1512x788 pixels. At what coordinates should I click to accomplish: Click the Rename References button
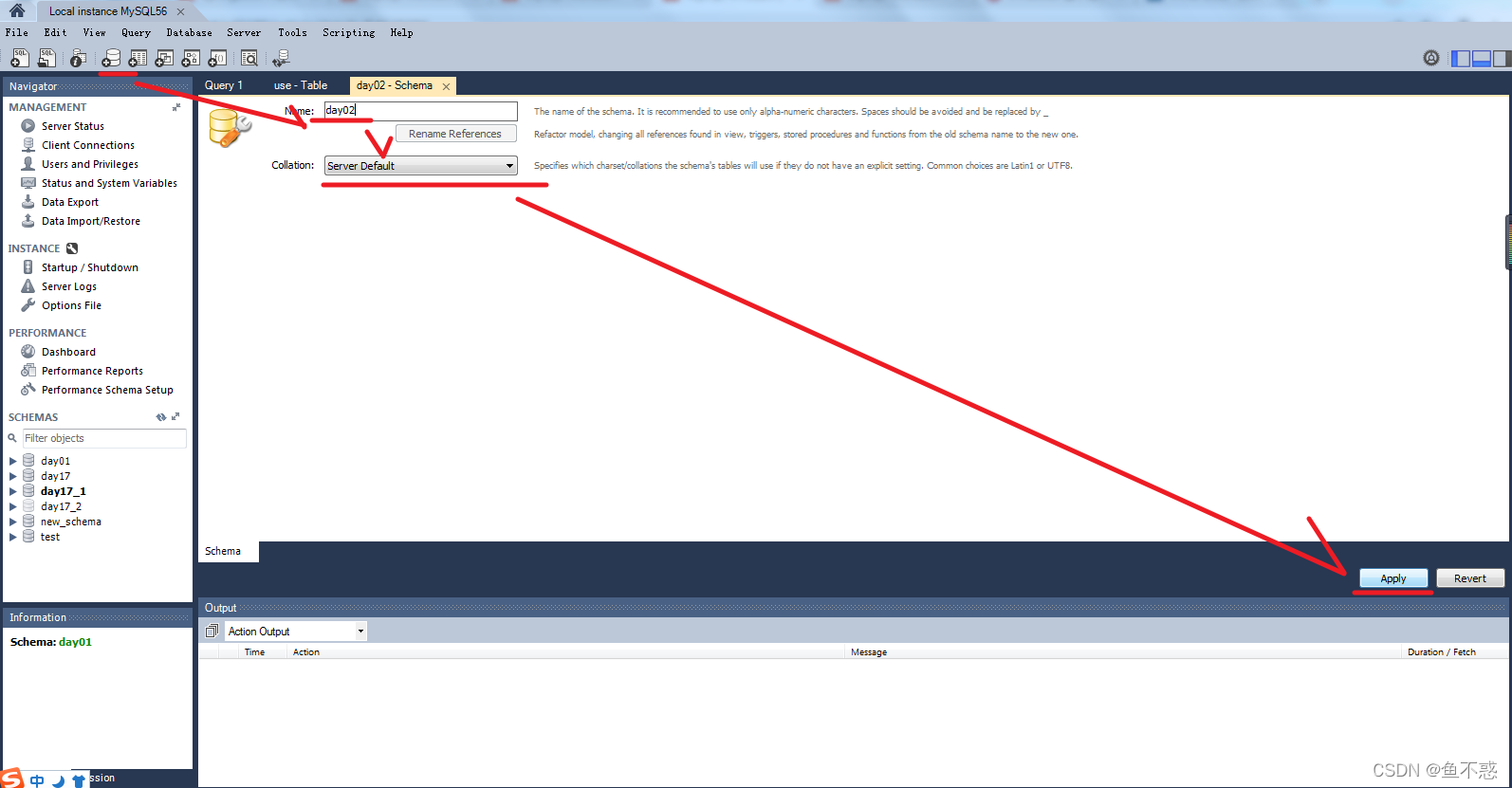pos(455,134)
